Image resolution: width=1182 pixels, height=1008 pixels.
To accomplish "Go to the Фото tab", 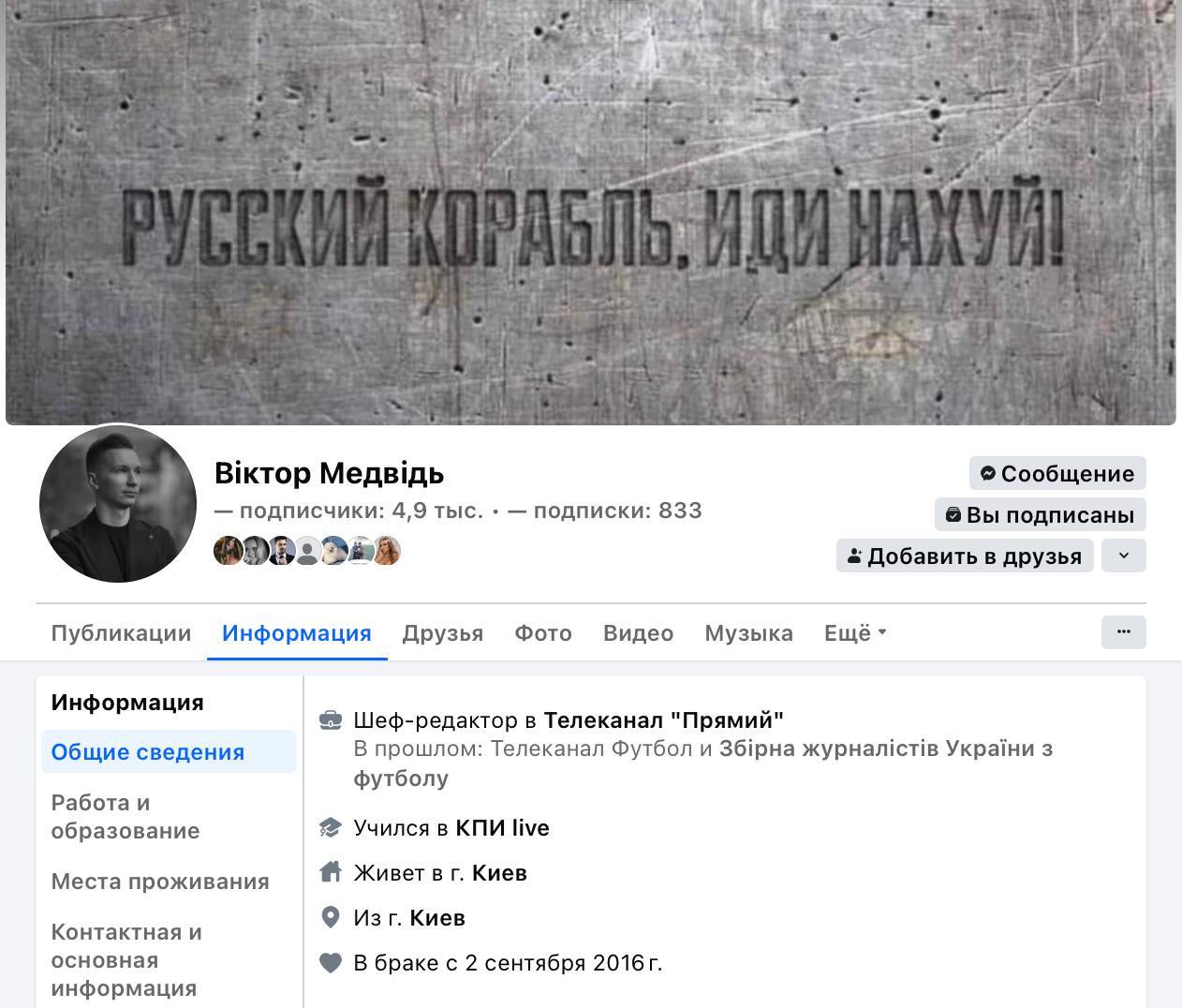I will coord(543,633).
